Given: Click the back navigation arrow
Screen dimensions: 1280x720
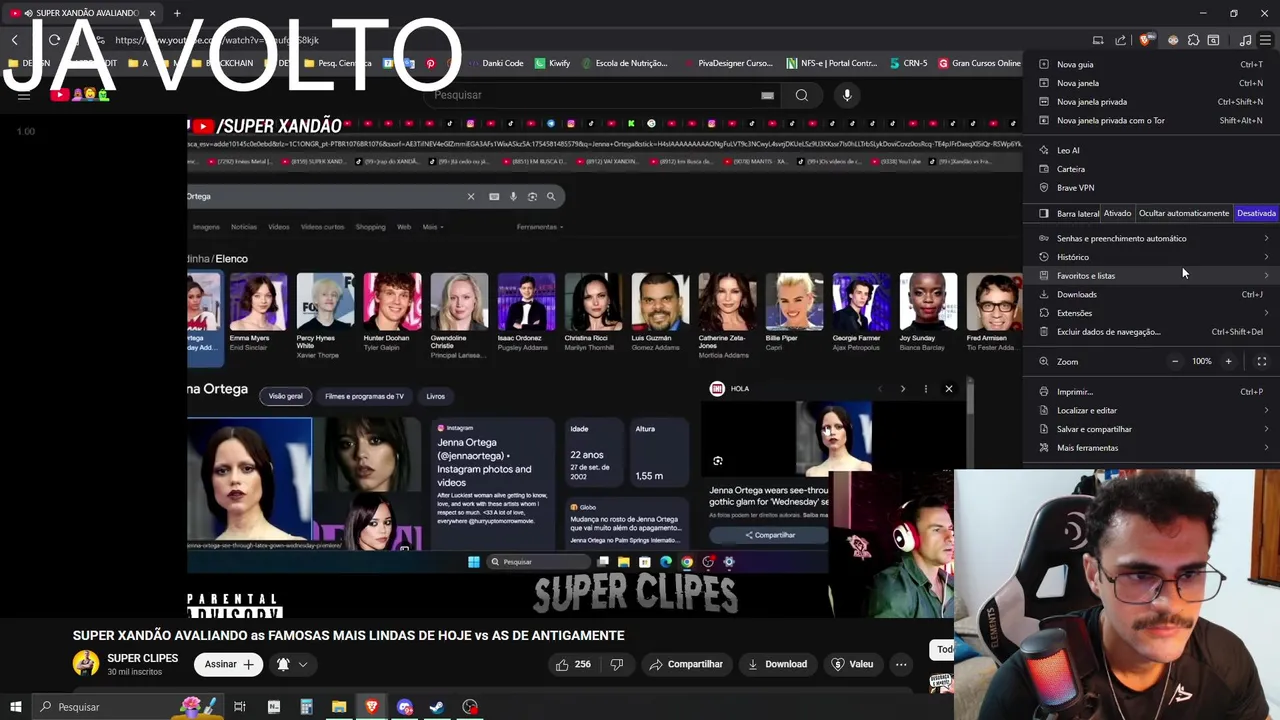Looking at the screenshot, I should 15,40.
